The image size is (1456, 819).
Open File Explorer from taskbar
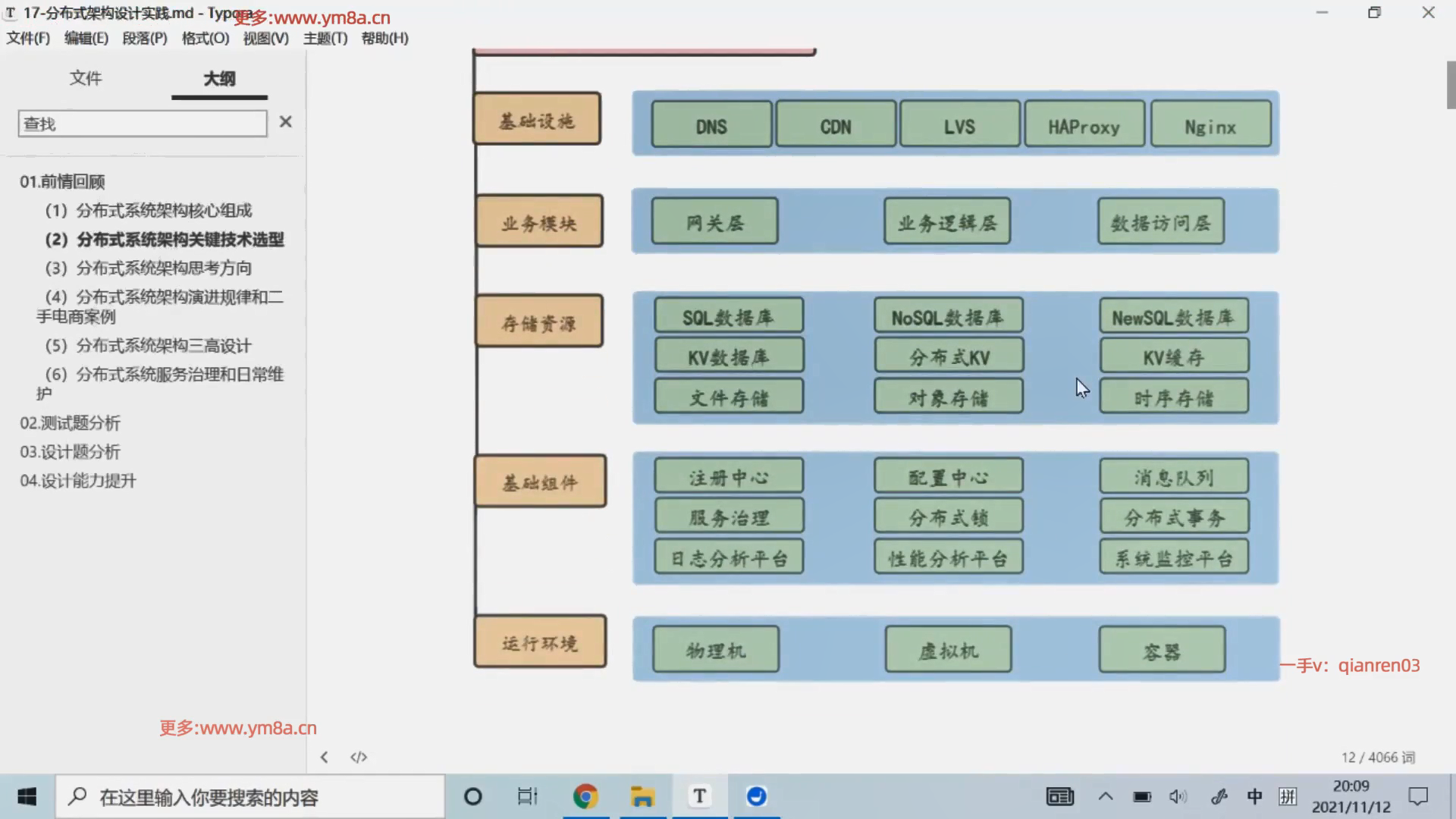642,796
